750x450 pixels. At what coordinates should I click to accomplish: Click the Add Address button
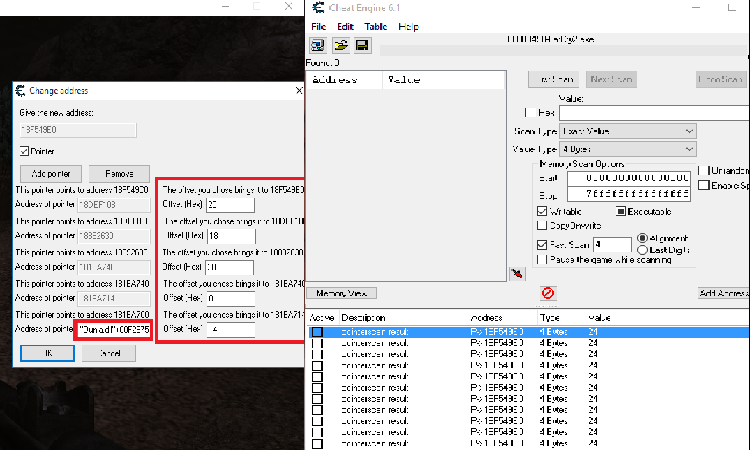pyautogui.click(x=724, y=293)
